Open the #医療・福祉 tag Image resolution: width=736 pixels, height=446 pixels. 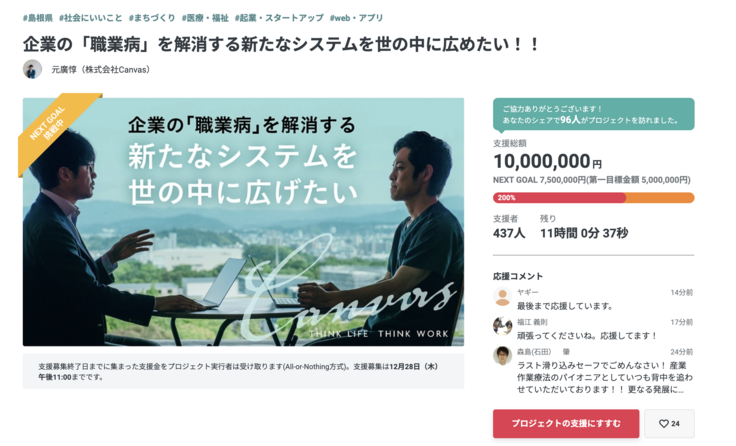pos(205,18)
